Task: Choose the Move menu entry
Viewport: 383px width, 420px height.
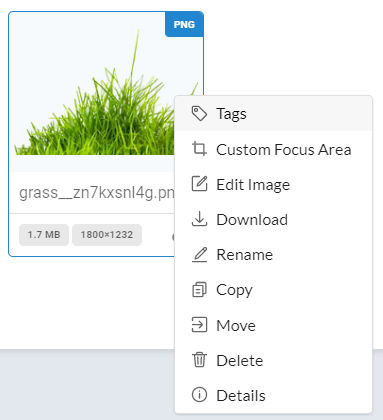Action: coord(273,325)
